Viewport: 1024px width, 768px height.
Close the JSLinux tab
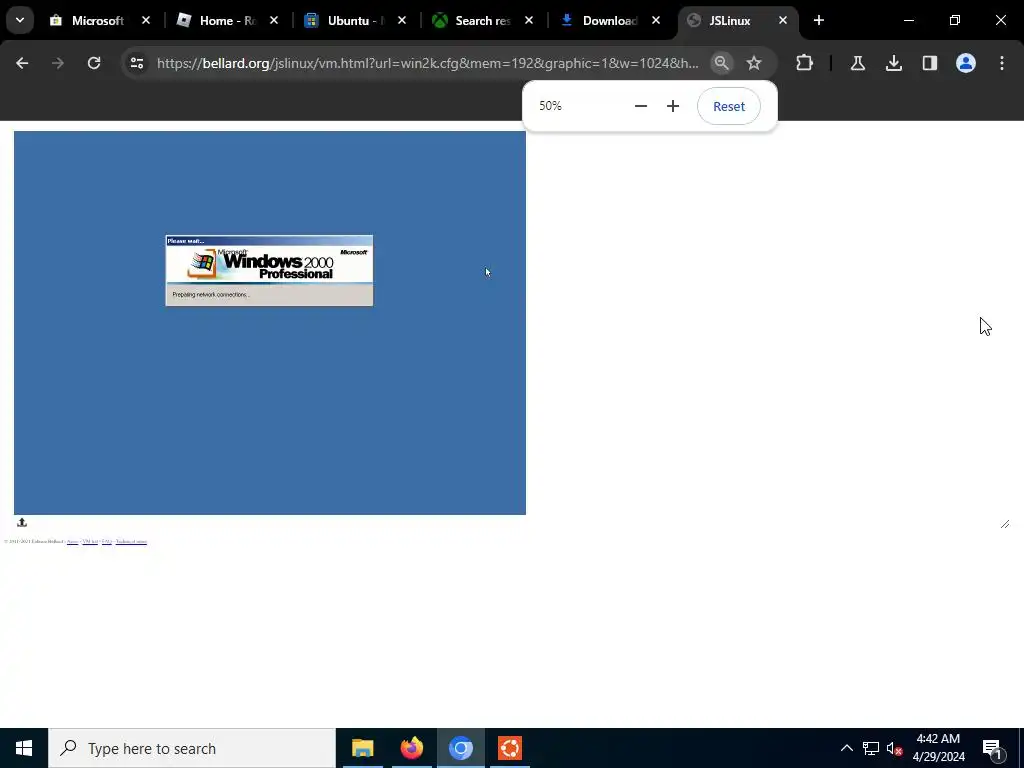(782, 20)
